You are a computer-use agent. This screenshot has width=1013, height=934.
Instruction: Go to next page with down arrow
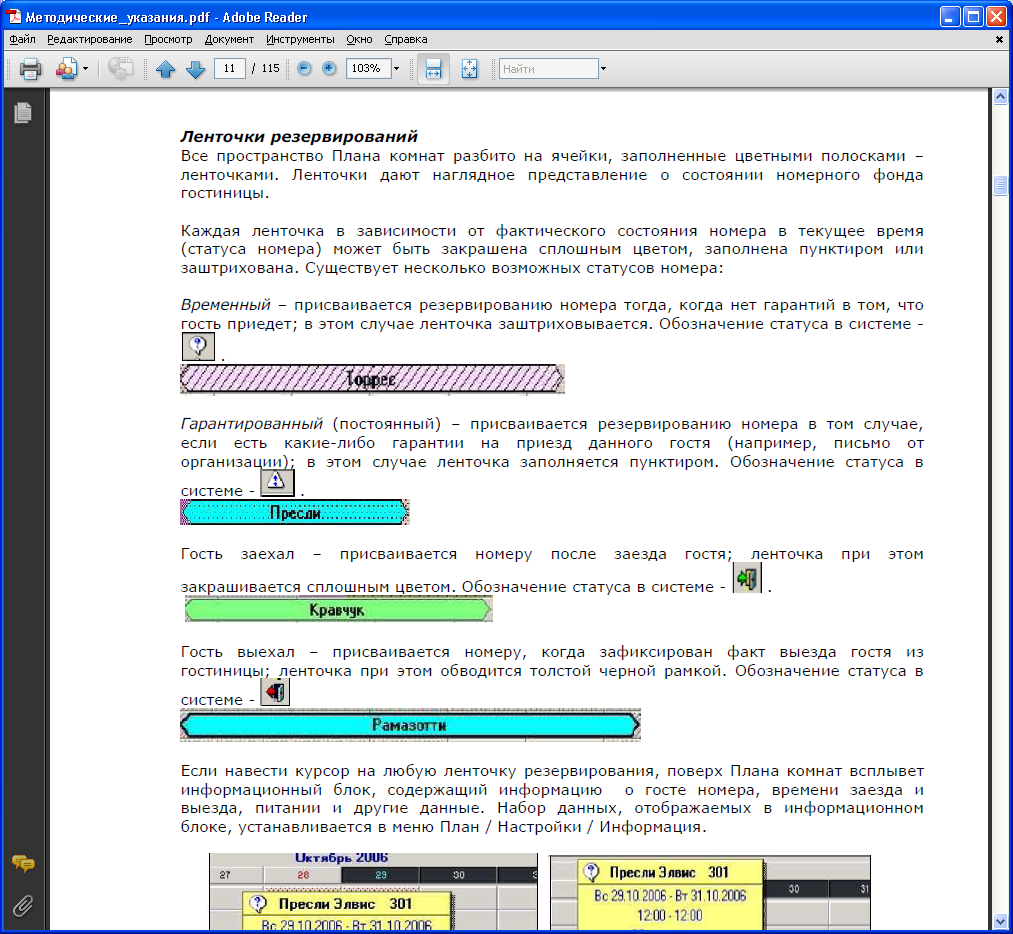[x=195, y=68]
